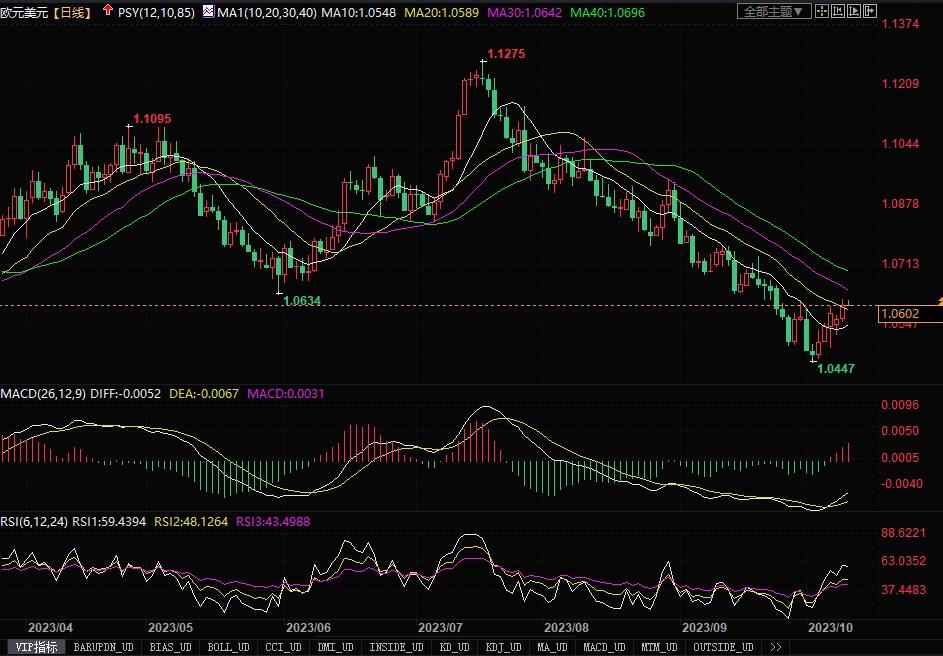Click the RSI(6,12,24) indicator label
943x656 pixels.
[34, 521]
